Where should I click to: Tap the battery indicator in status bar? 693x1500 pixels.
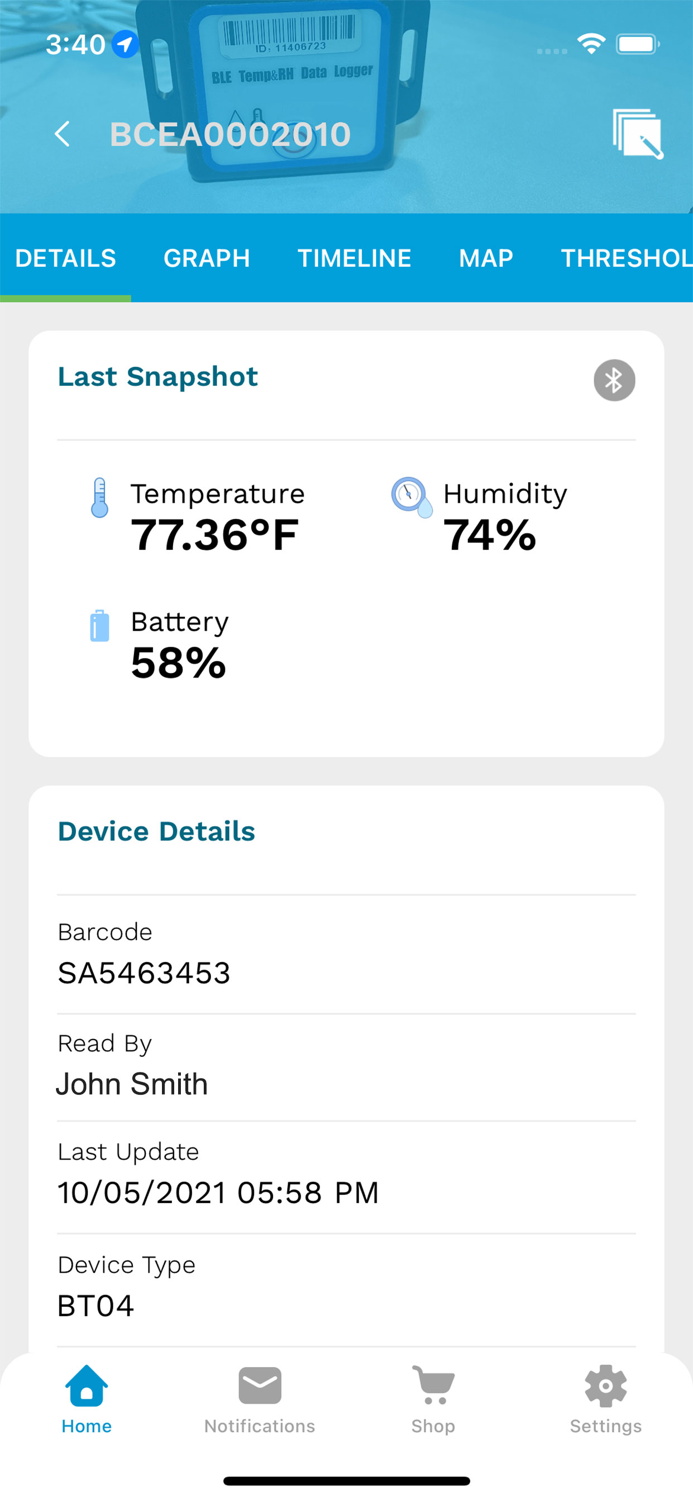click(637, 44)
